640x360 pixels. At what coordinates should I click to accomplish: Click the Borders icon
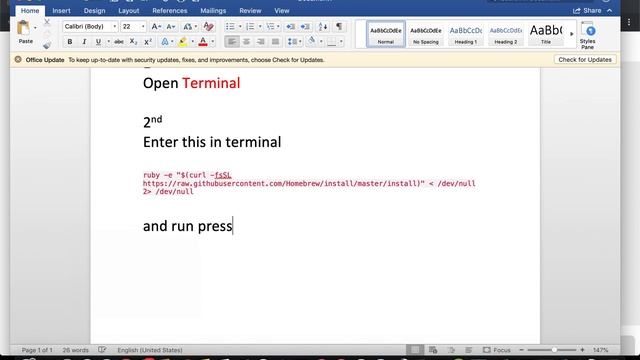[331, 42]
